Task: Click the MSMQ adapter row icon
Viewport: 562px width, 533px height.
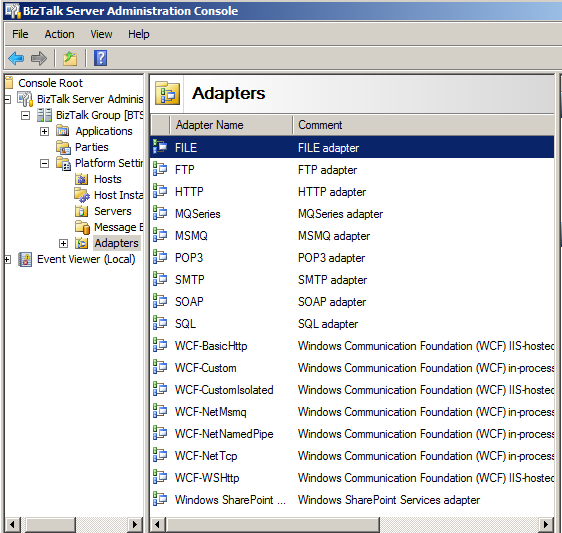Action: tap(160, 235)
